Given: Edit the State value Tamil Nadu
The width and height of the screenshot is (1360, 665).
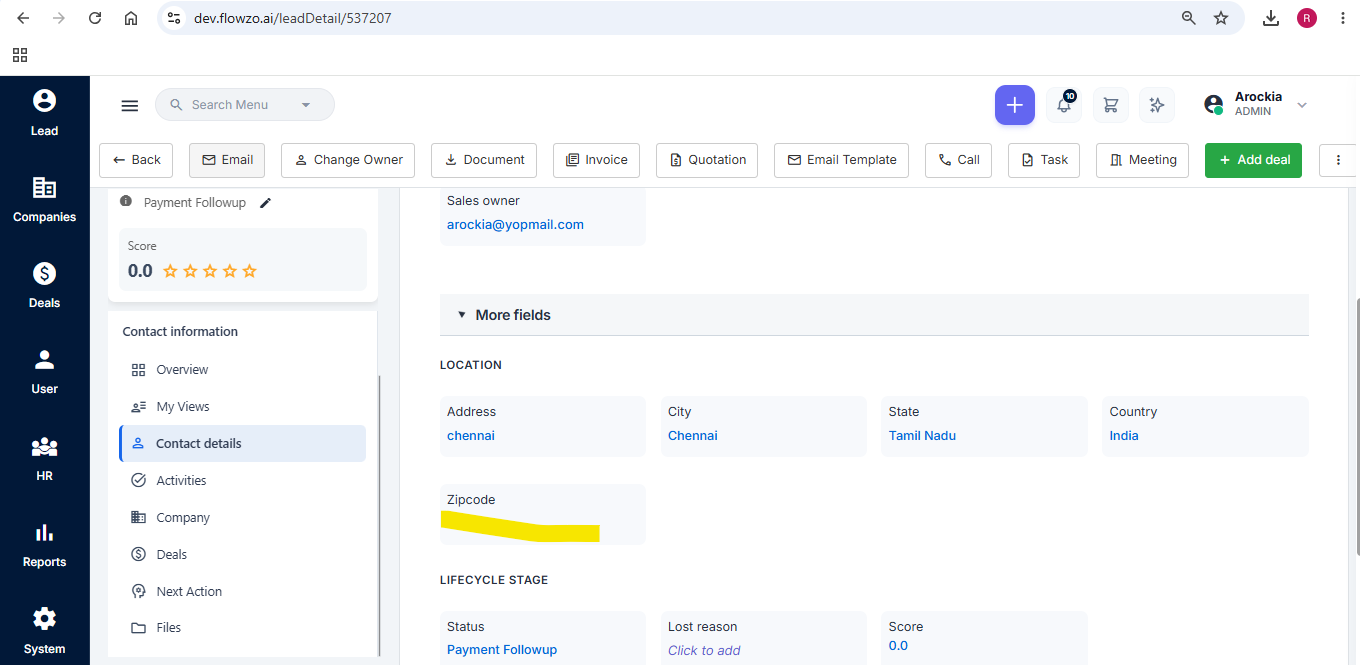Looking at the screenshot, I should pos(922,436).
